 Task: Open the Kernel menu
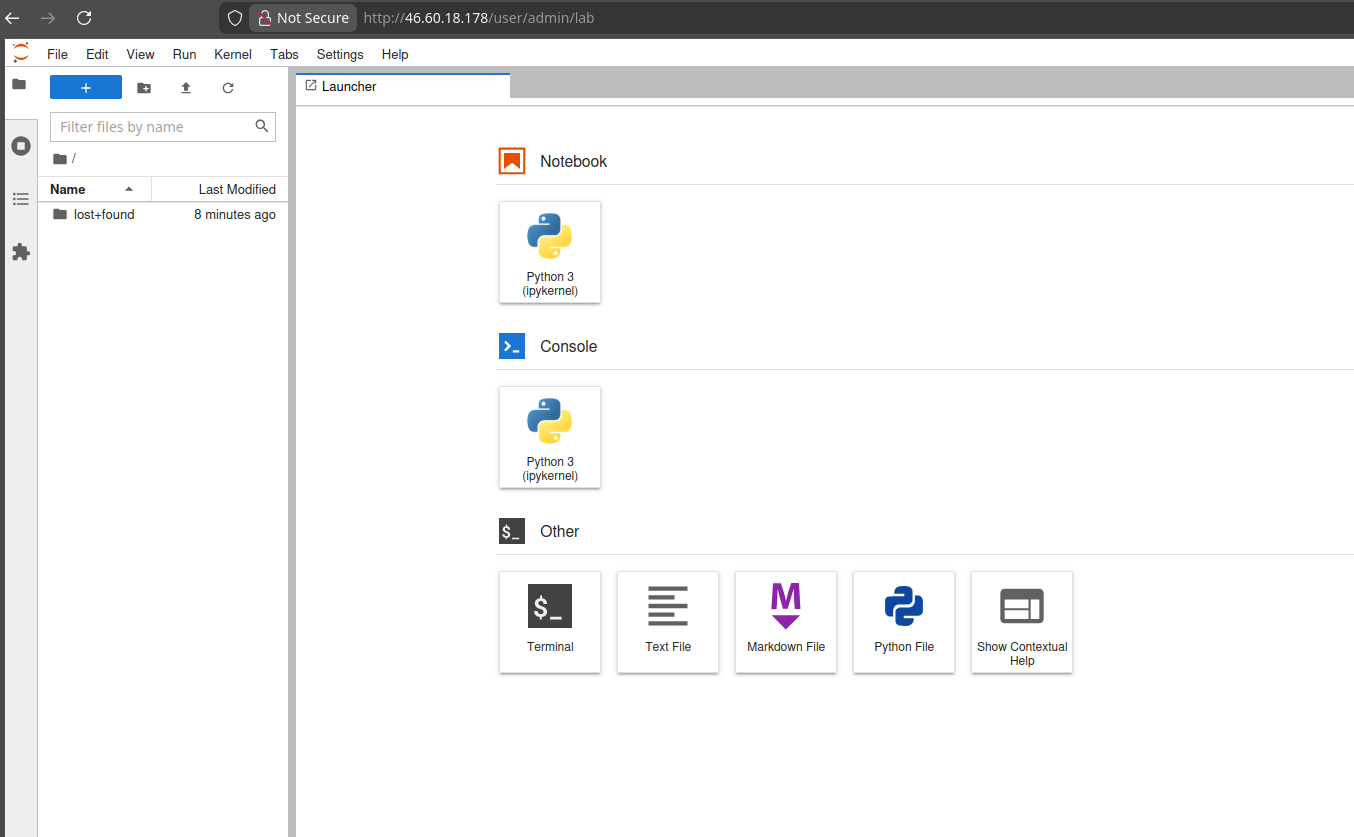point(232,54)
